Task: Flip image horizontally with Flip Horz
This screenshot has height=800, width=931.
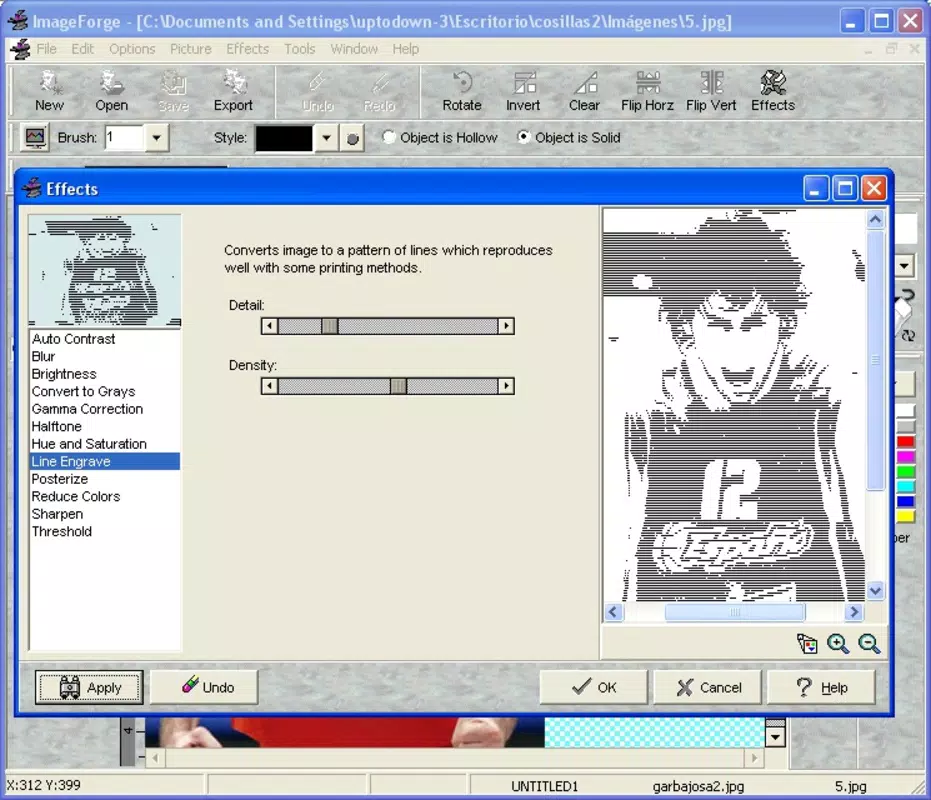Action: click(x=647, y=91)
